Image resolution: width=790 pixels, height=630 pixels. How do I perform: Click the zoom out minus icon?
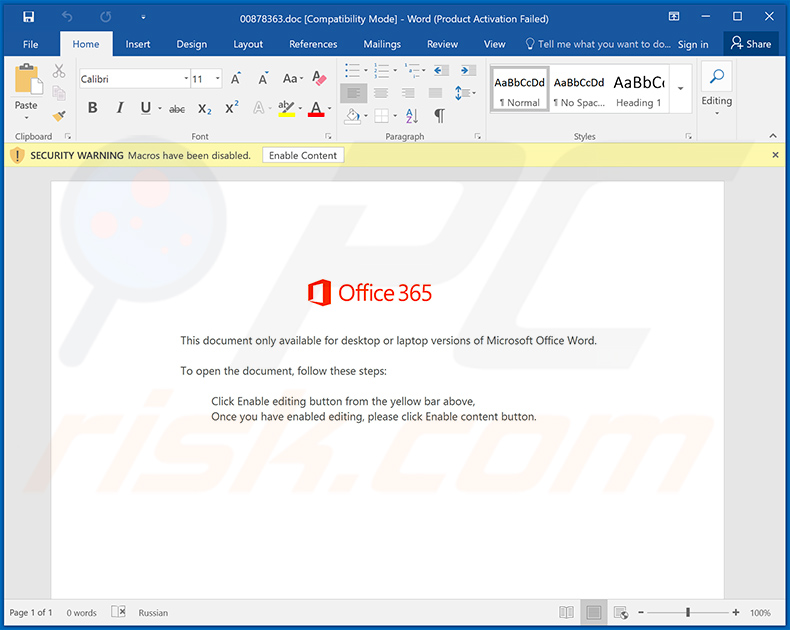(x=641, y=612)
